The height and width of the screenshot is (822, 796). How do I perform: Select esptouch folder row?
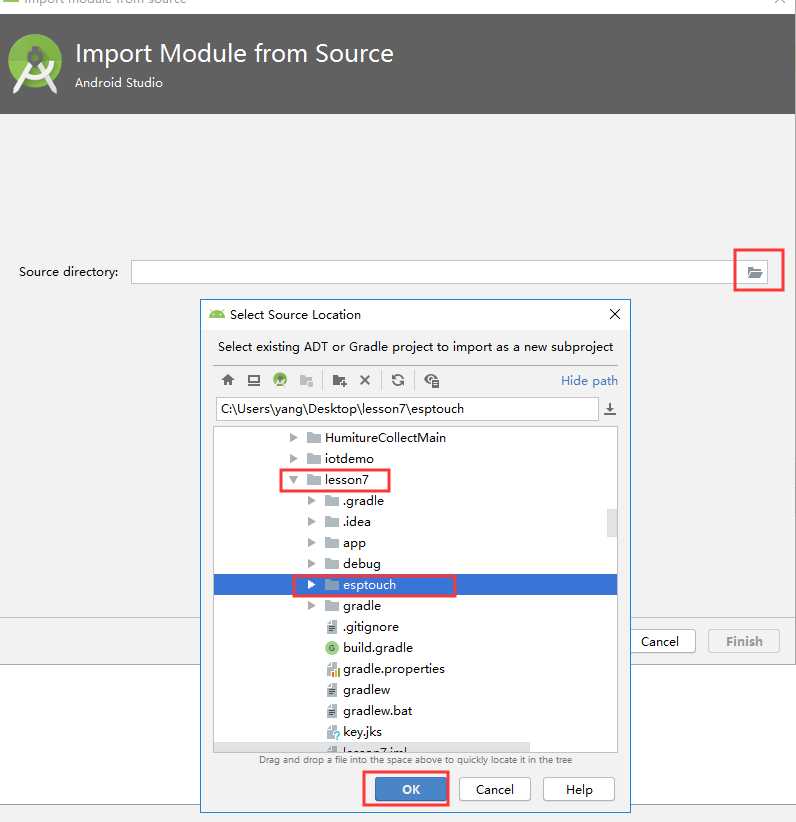click(415, 585)
